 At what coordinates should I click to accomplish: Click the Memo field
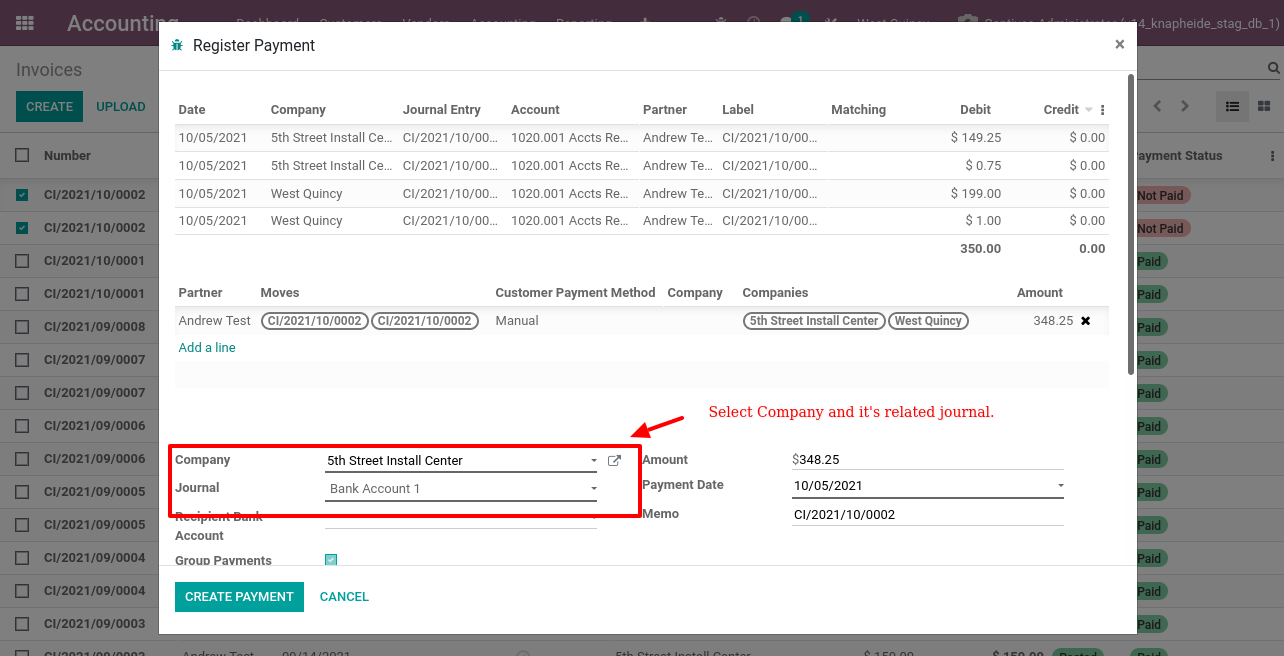click(x=927, y=515)
